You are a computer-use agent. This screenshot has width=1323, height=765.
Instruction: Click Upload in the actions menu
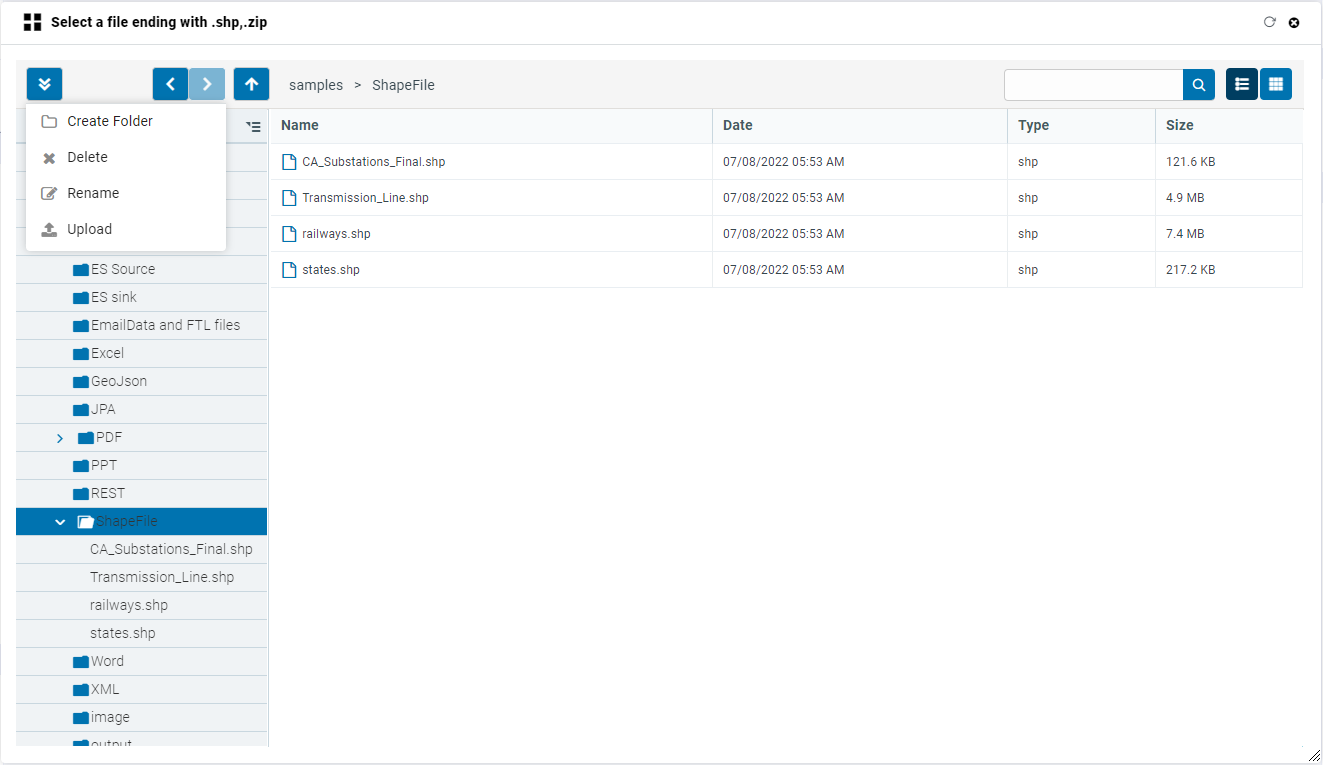89,229
